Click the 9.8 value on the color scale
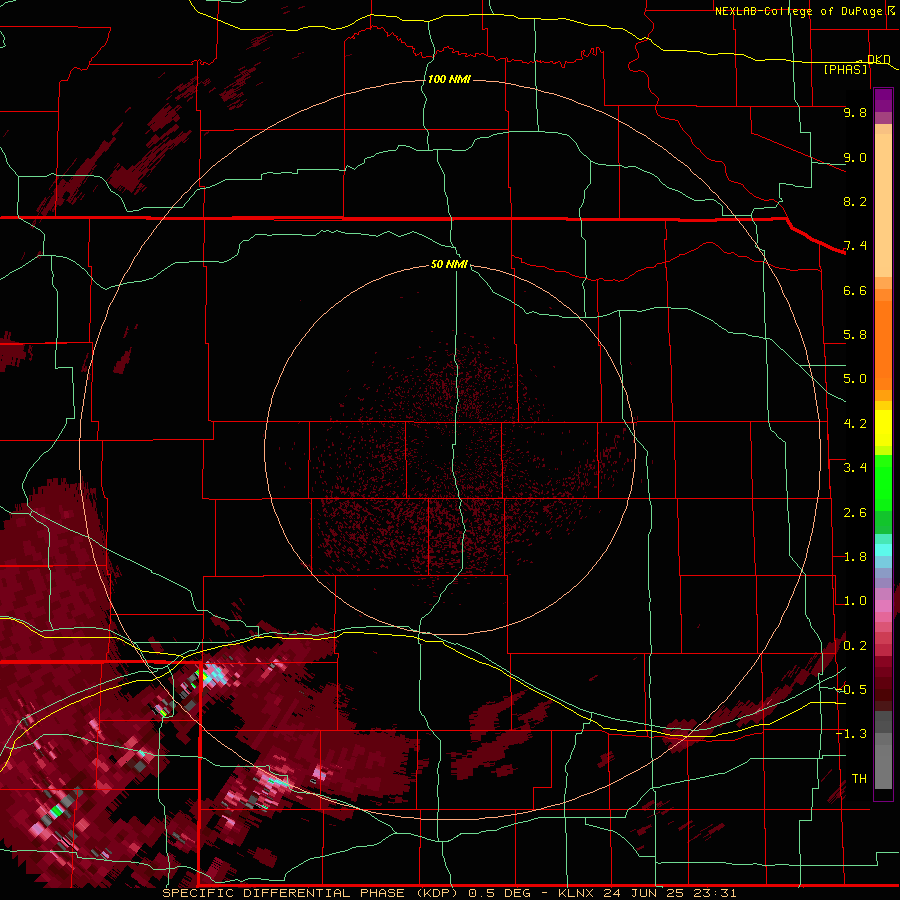Image resolution: width=900 pixels, height=900 pixels. coord(855,113)
